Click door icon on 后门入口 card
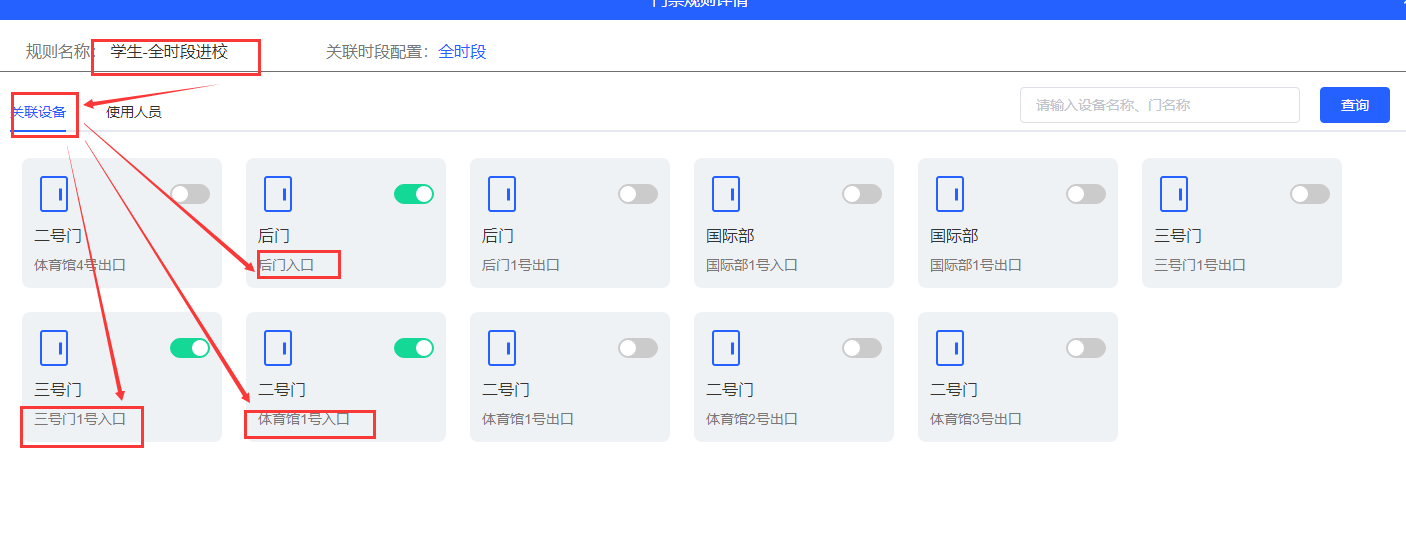Screen dimensions: 1406x559 click(x=278, y=194)
